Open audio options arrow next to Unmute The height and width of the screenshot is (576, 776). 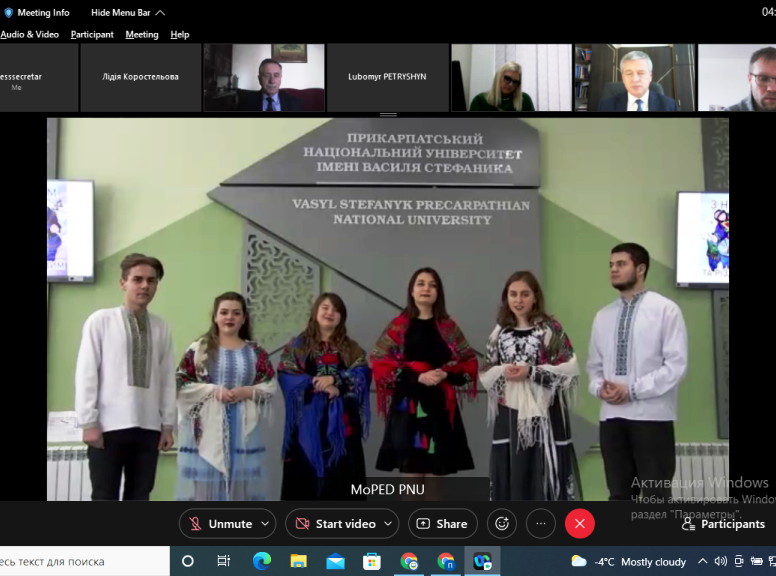(265, 524)
